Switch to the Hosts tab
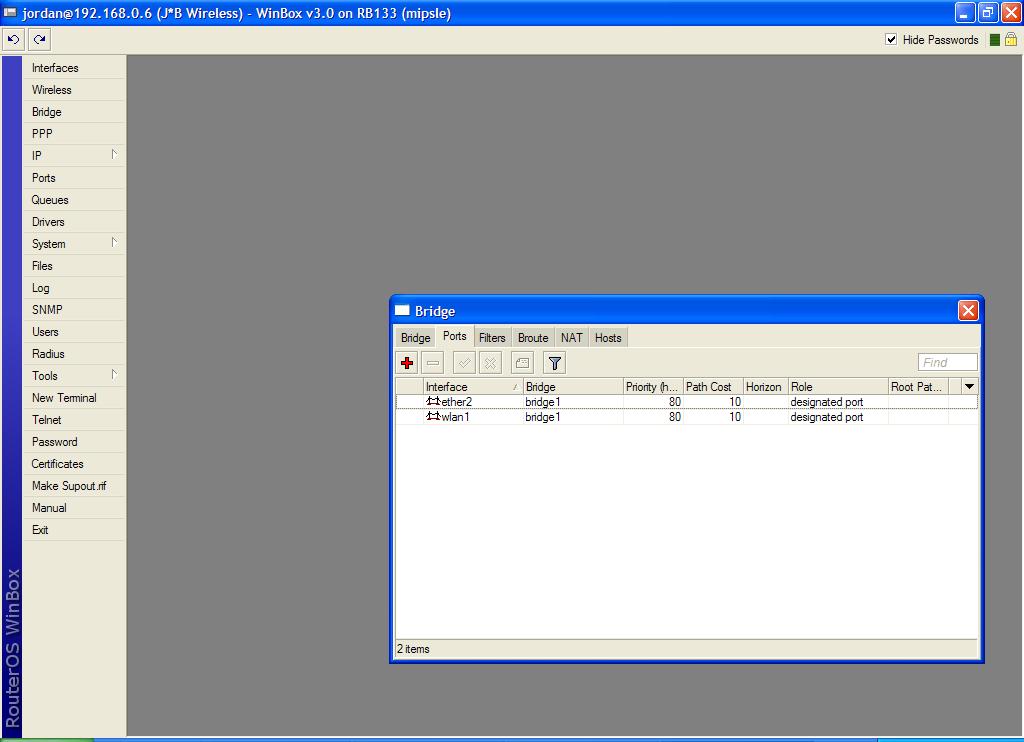 tap(608, 338)
